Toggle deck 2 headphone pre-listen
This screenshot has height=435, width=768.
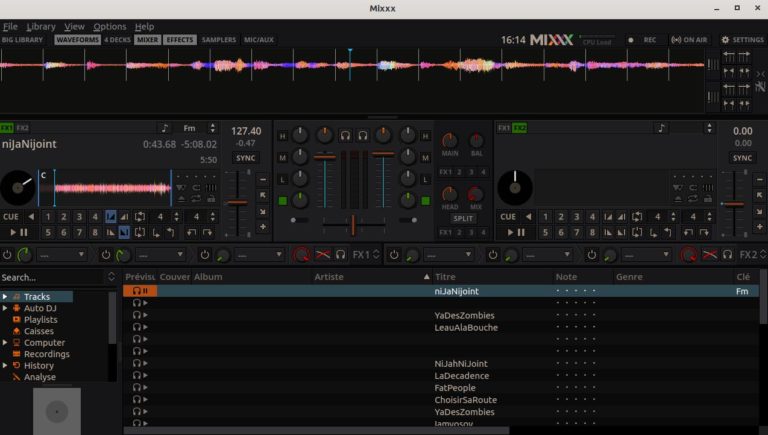click(x=362, y=136)
